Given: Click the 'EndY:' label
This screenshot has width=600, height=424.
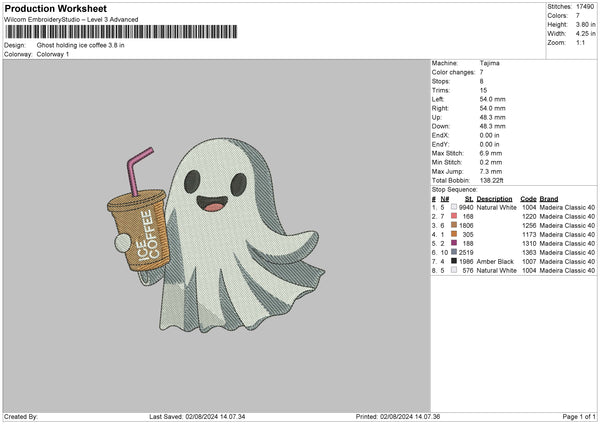Looking at the screenshot, I should coord(440,144).
